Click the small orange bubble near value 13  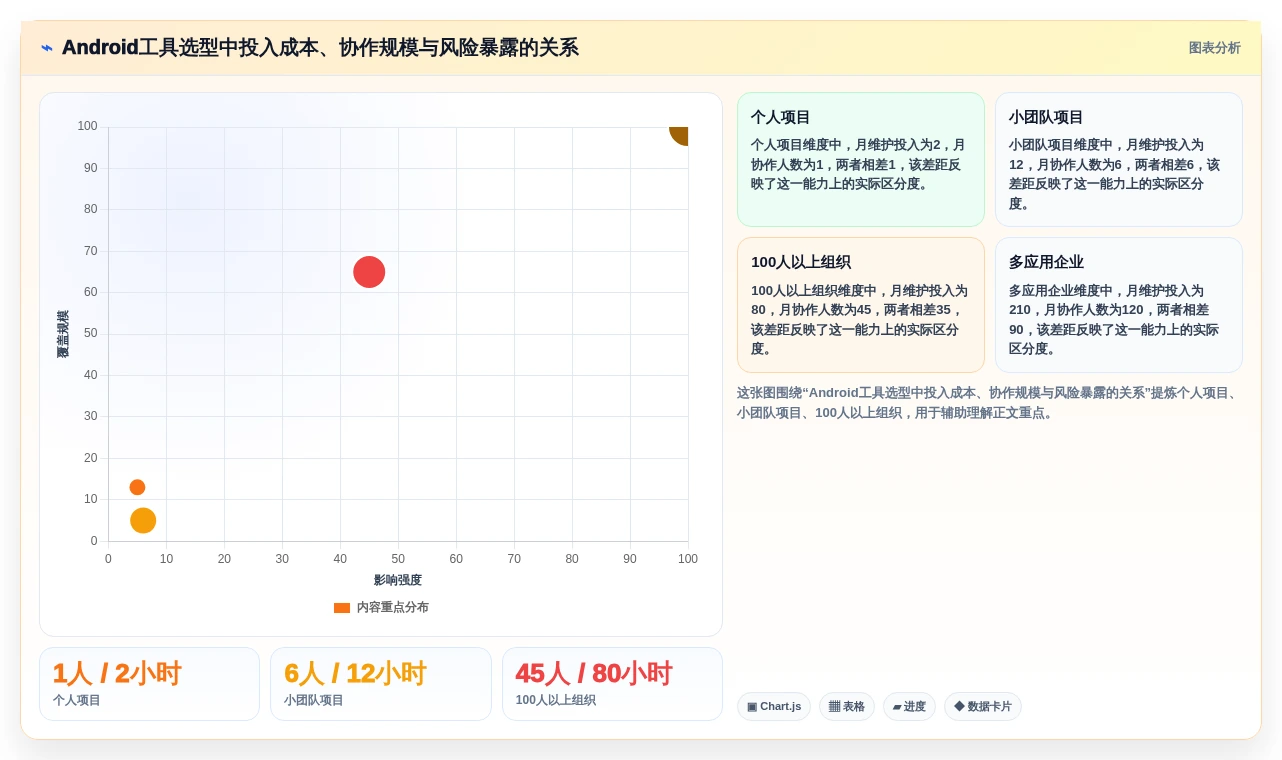[x=137, y=487]
